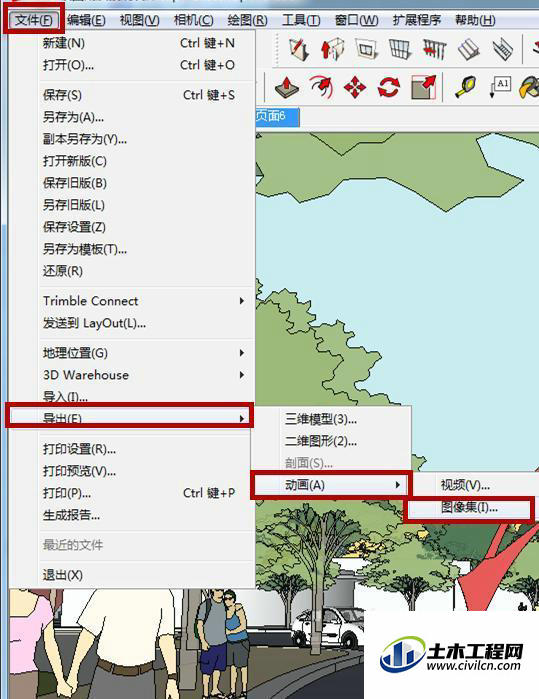This screenshot has height=699, width=539.
Task: Open the 扩展程序 menu
Action: coord(416,20)
